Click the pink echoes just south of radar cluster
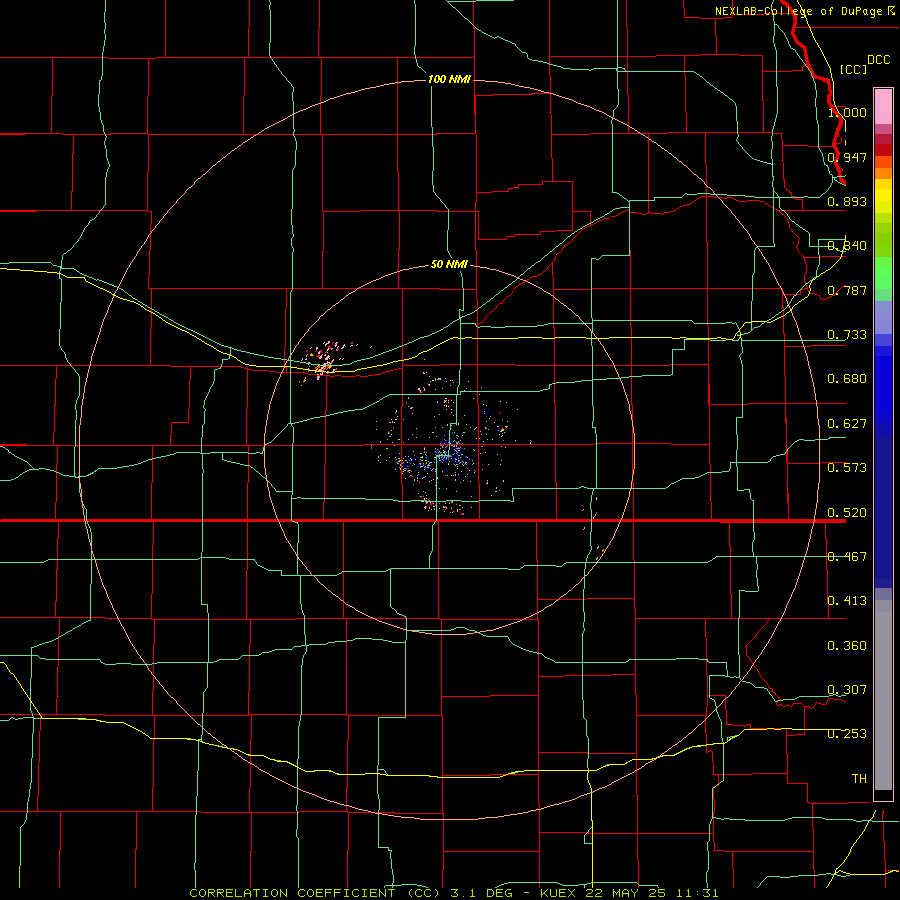The image size is (900, 900). pos(445,505)
